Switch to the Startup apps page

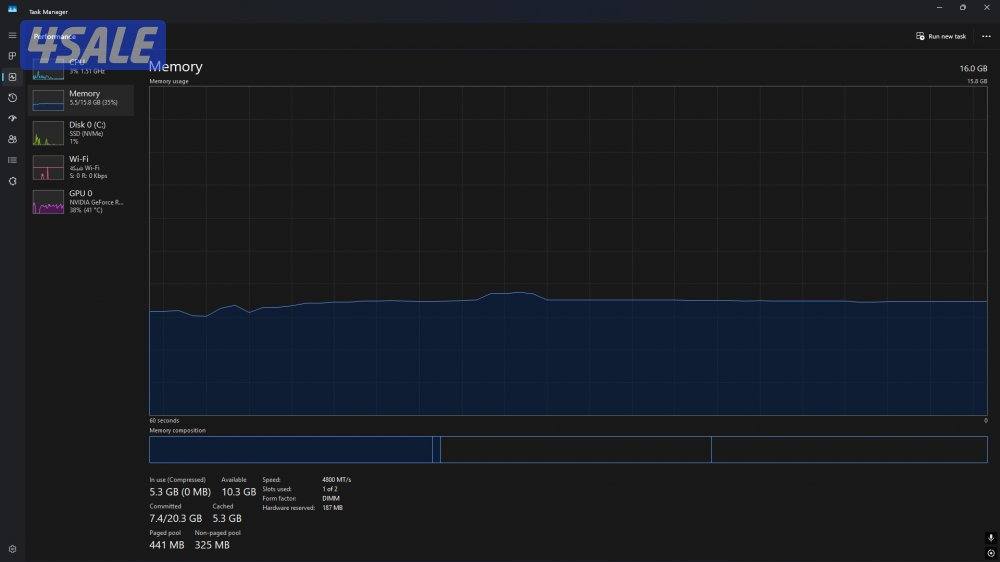click(12, 118)
